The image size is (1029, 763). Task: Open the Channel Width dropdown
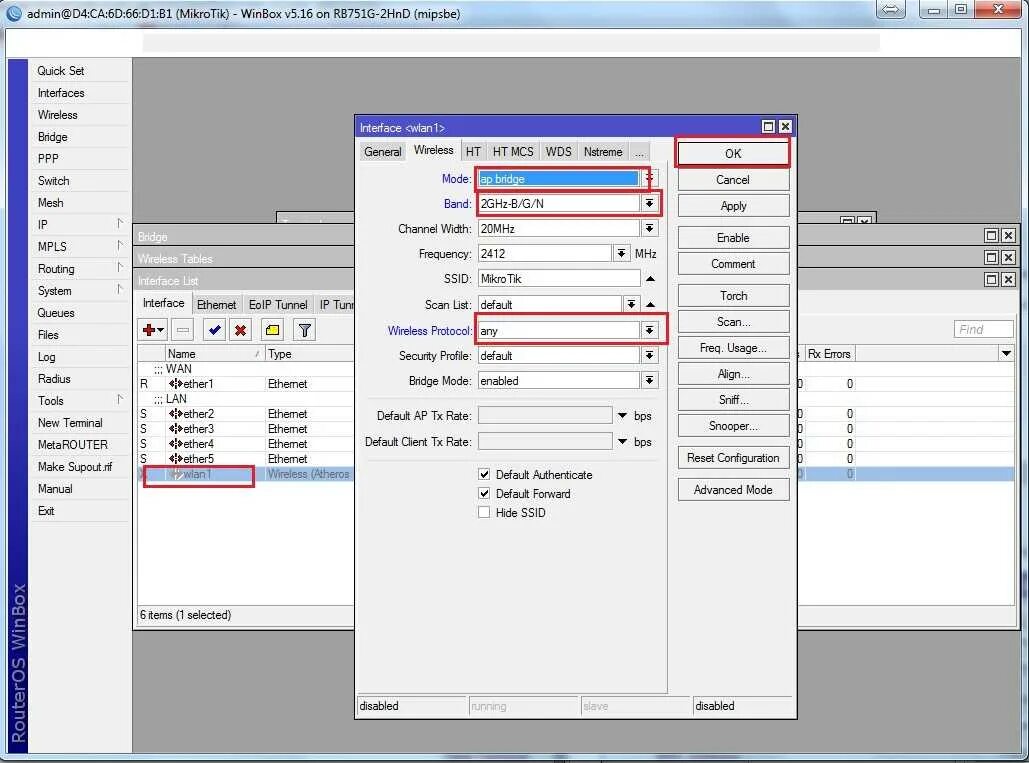649,228
